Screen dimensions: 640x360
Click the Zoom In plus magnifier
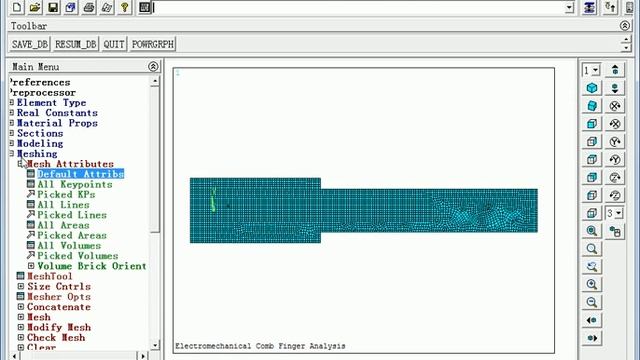click(592, 284)
